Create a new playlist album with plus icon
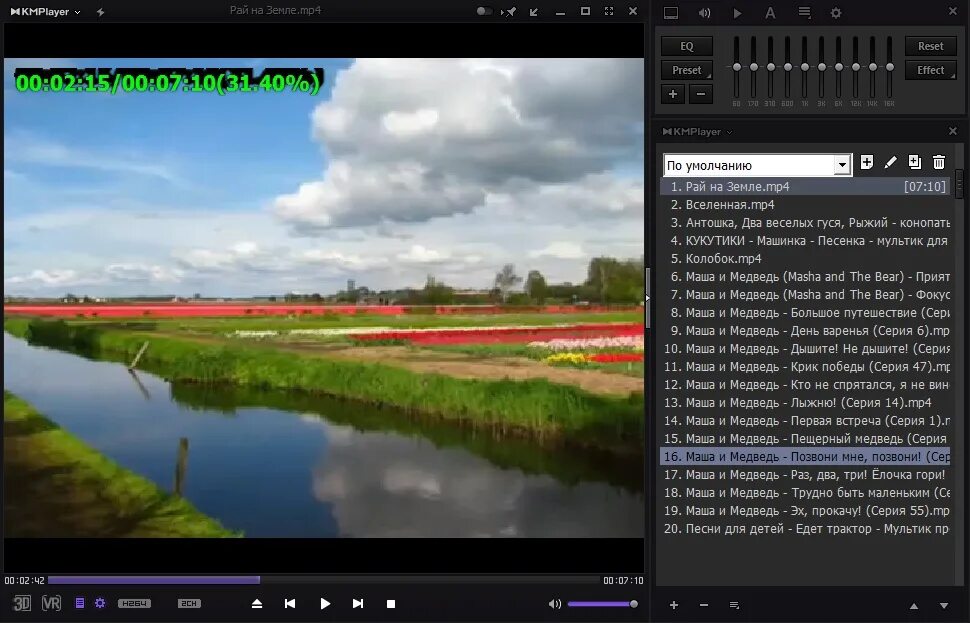 (x=867, y=162)
